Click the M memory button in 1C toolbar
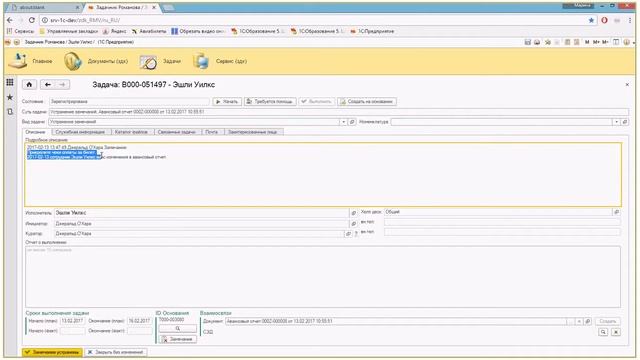This screenshot has height=360, width=640. (587, 42)
